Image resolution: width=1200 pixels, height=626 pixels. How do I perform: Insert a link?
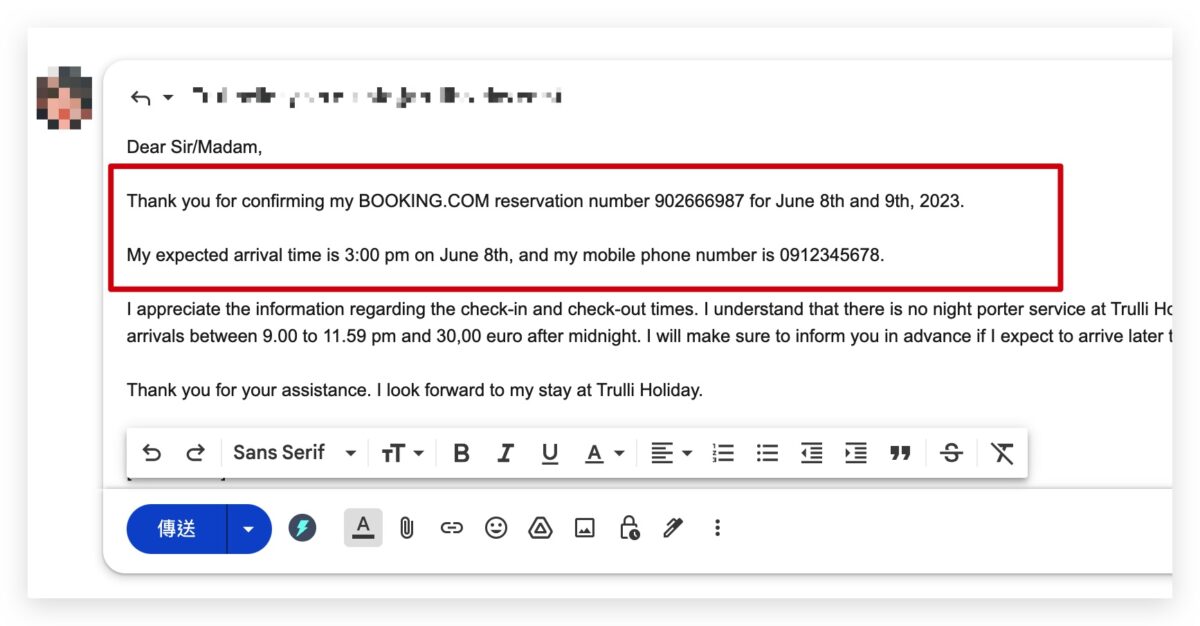click(x=452, y=528)
